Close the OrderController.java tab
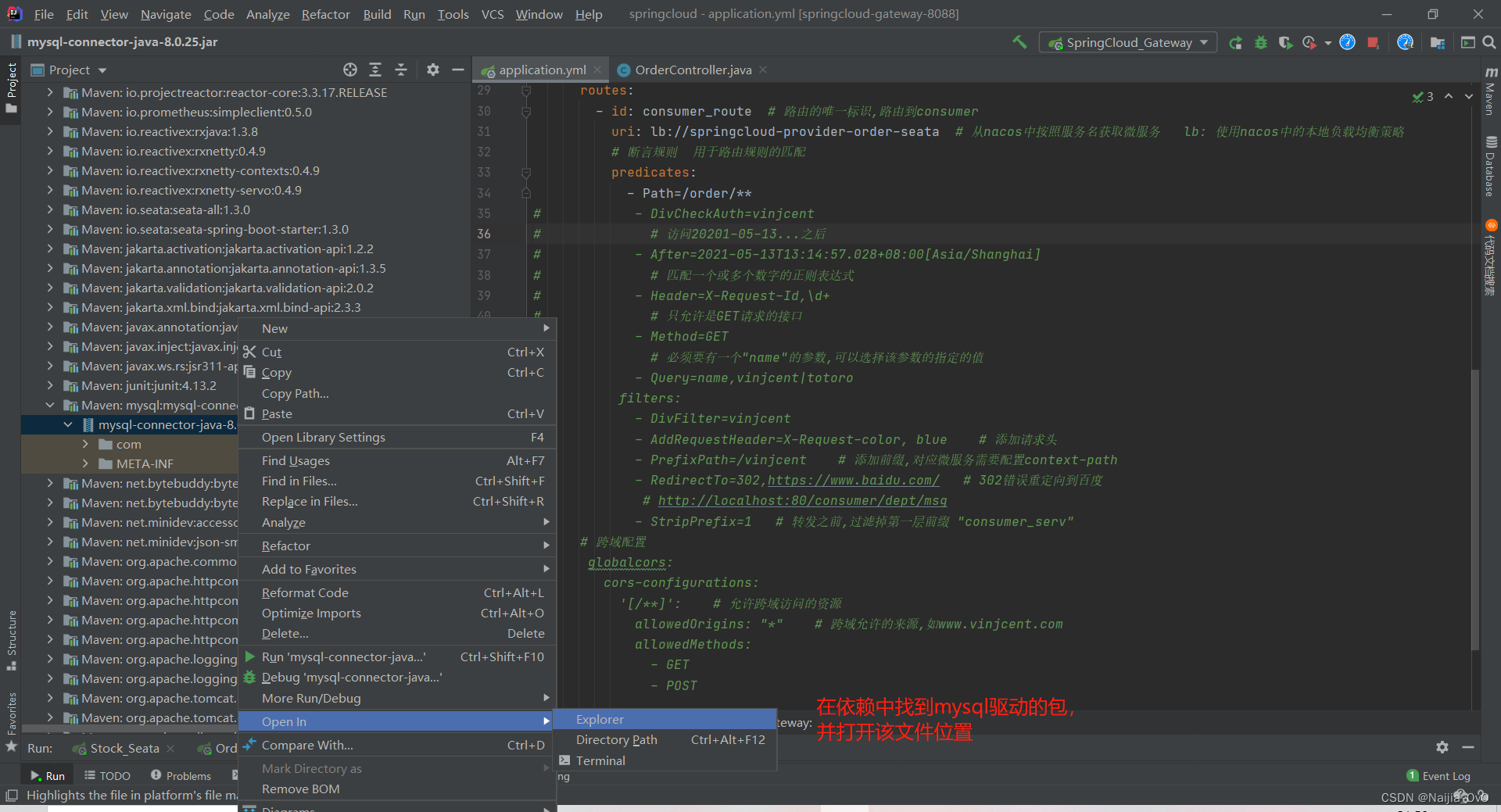 tap(763, 70)
